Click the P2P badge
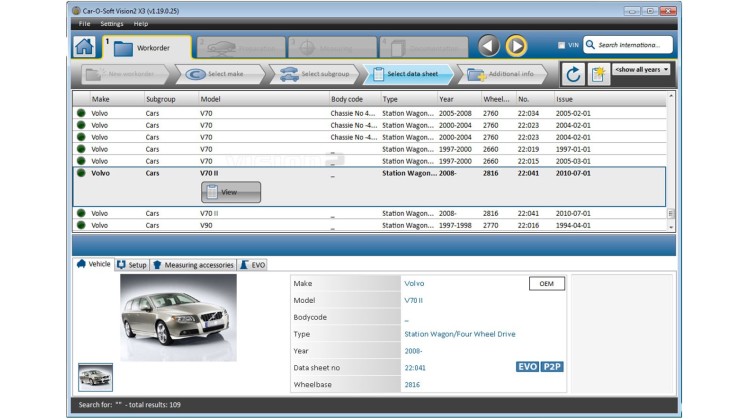Viewport: 750px width, 419px height. pyautogui.click(x=552, y=367)
